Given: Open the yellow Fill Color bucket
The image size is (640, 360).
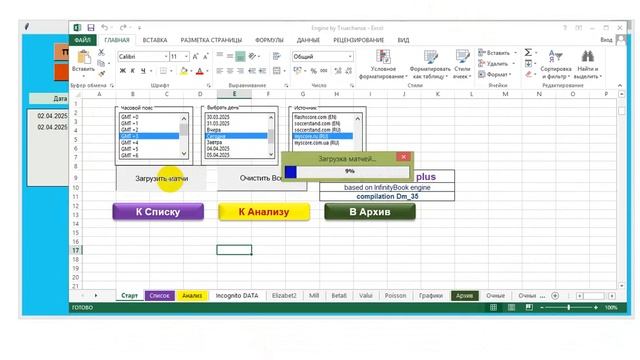Looking at the screenshot, I should (184, 71).
